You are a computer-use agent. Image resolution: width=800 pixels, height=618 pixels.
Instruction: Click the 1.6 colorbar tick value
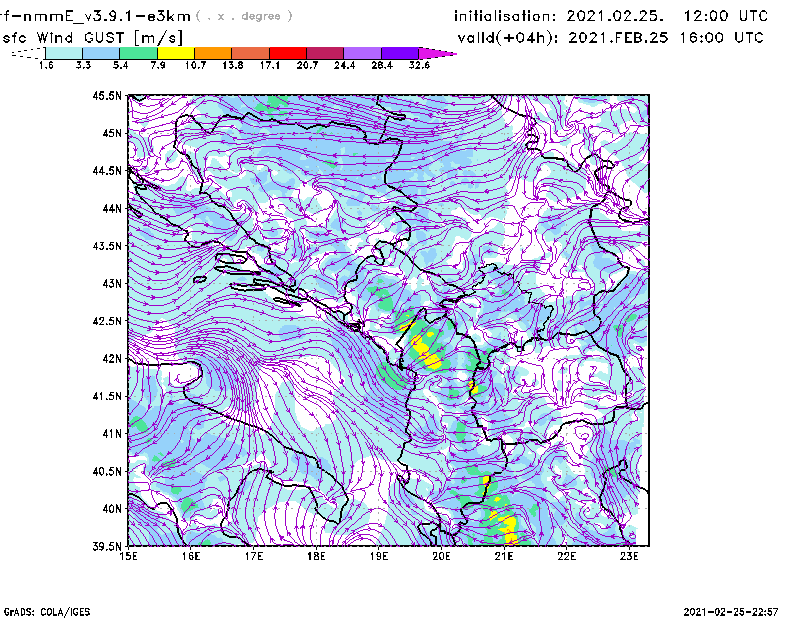click(x=46, y=65)
